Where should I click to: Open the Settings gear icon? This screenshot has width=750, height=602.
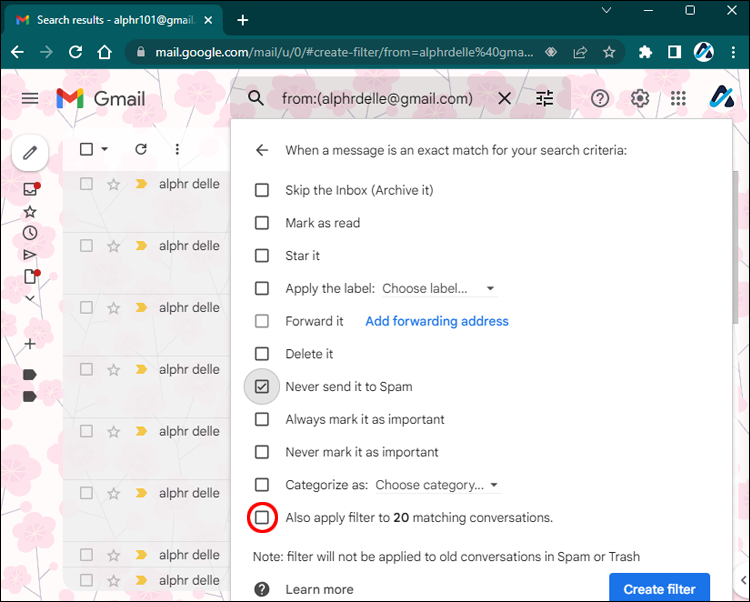click(x=640, y=99)
